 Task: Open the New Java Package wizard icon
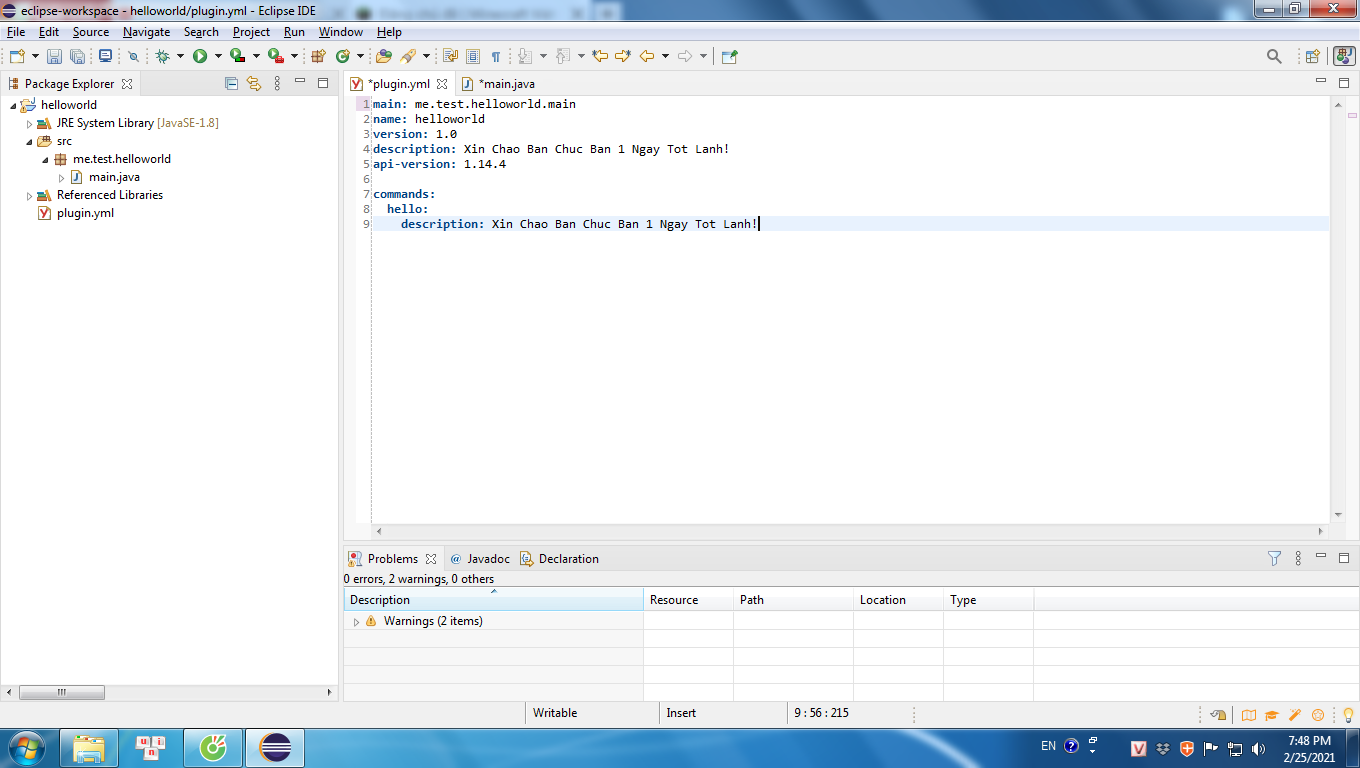[x=318, y=57]
